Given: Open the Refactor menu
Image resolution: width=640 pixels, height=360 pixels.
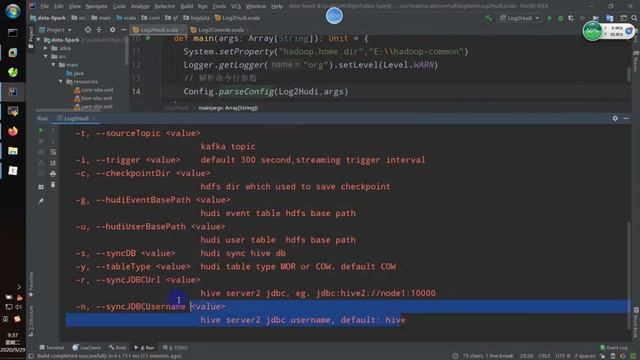Looking at the screenshot, I should tap(164, 6).
